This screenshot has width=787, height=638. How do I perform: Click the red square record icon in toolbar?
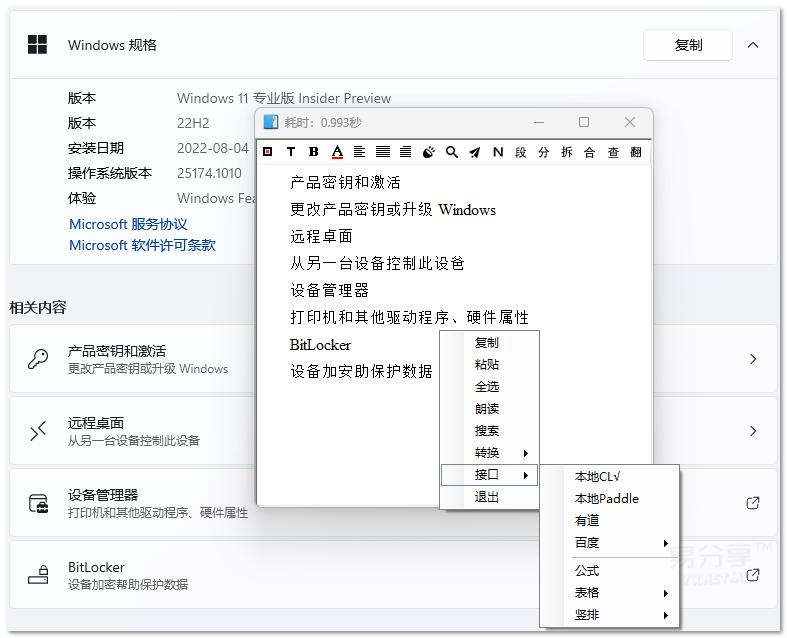[x=268, y=152]
